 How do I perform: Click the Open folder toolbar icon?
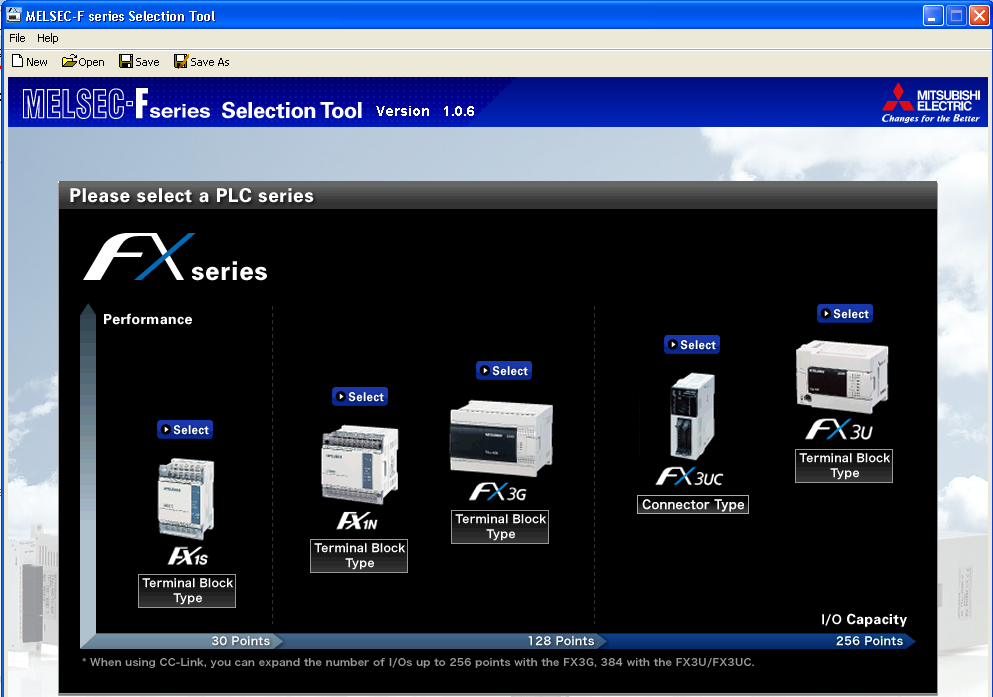(69, 61)
